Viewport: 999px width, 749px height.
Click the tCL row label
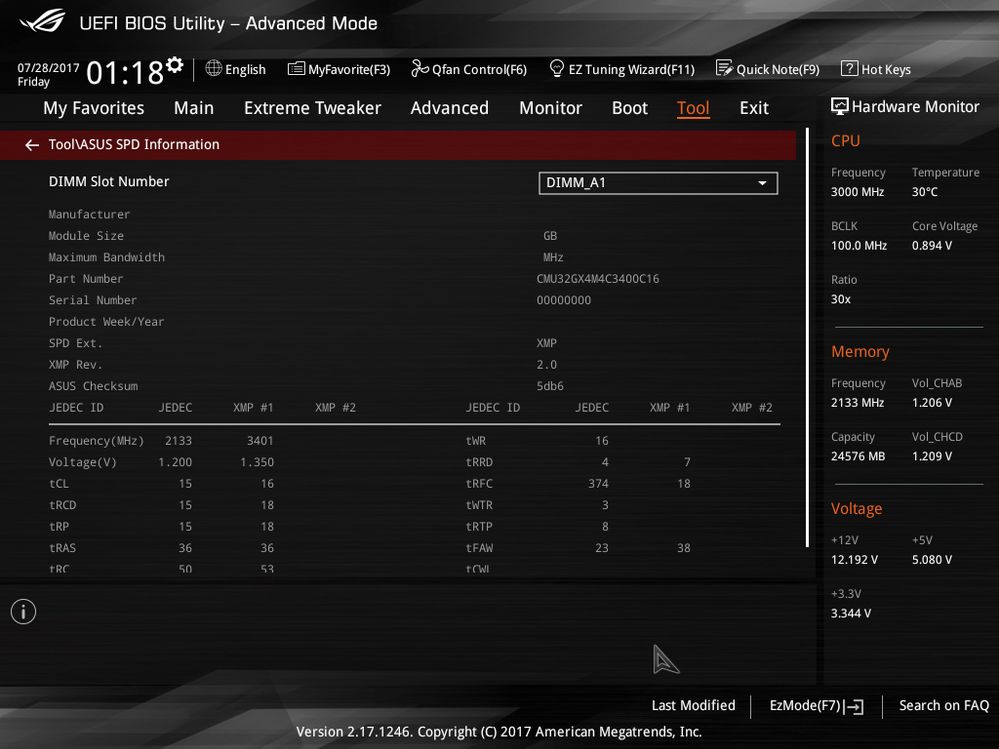point(59,483)
